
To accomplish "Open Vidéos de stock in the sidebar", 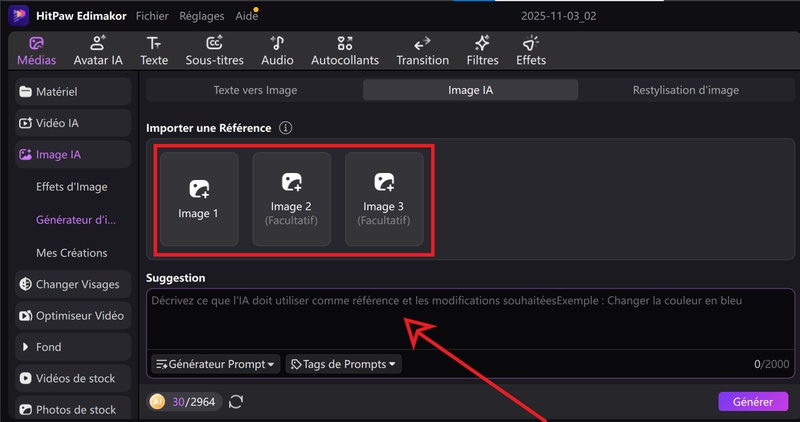I will [x=73, y=378].
